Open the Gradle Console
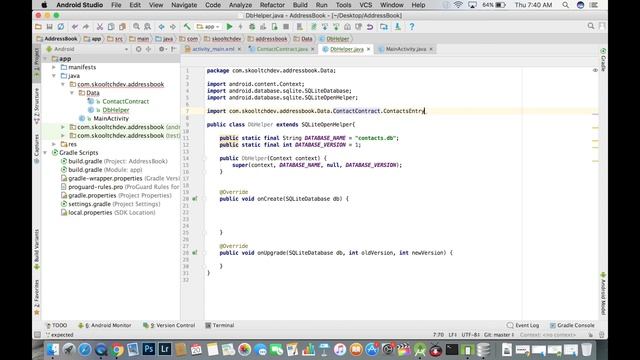This screenshot has height=360, width=640. pos(572,325)
